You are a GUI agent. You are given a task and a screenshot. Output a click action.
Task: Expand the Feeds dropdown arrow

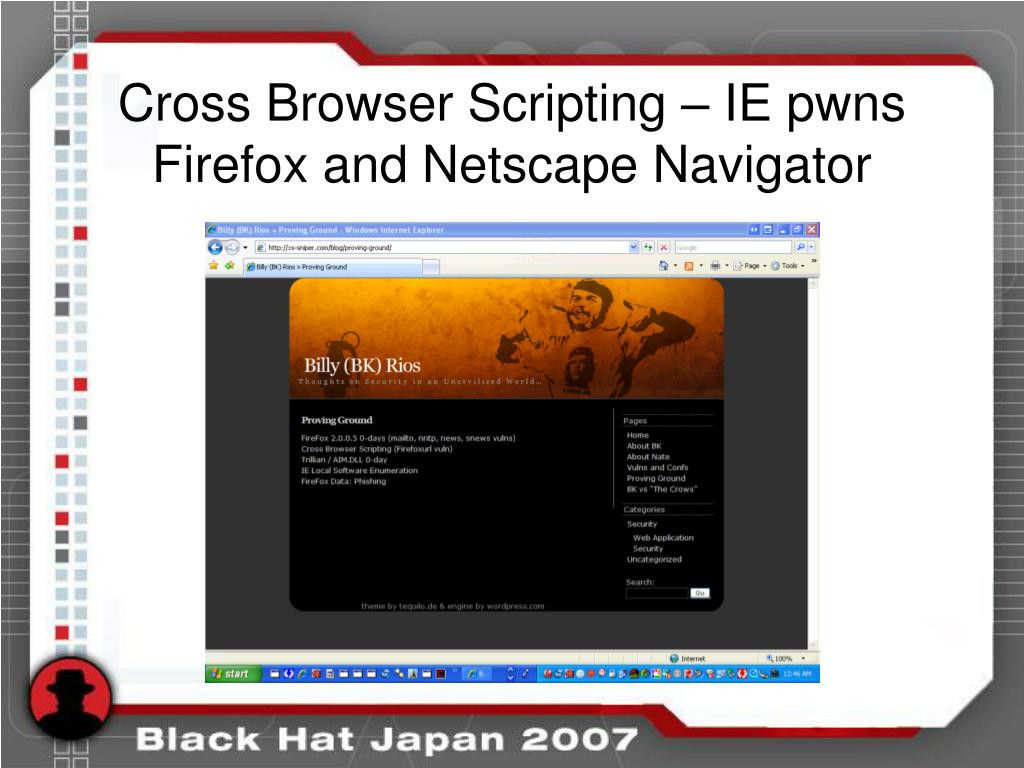pyautogui.click(x=701, y=266)
